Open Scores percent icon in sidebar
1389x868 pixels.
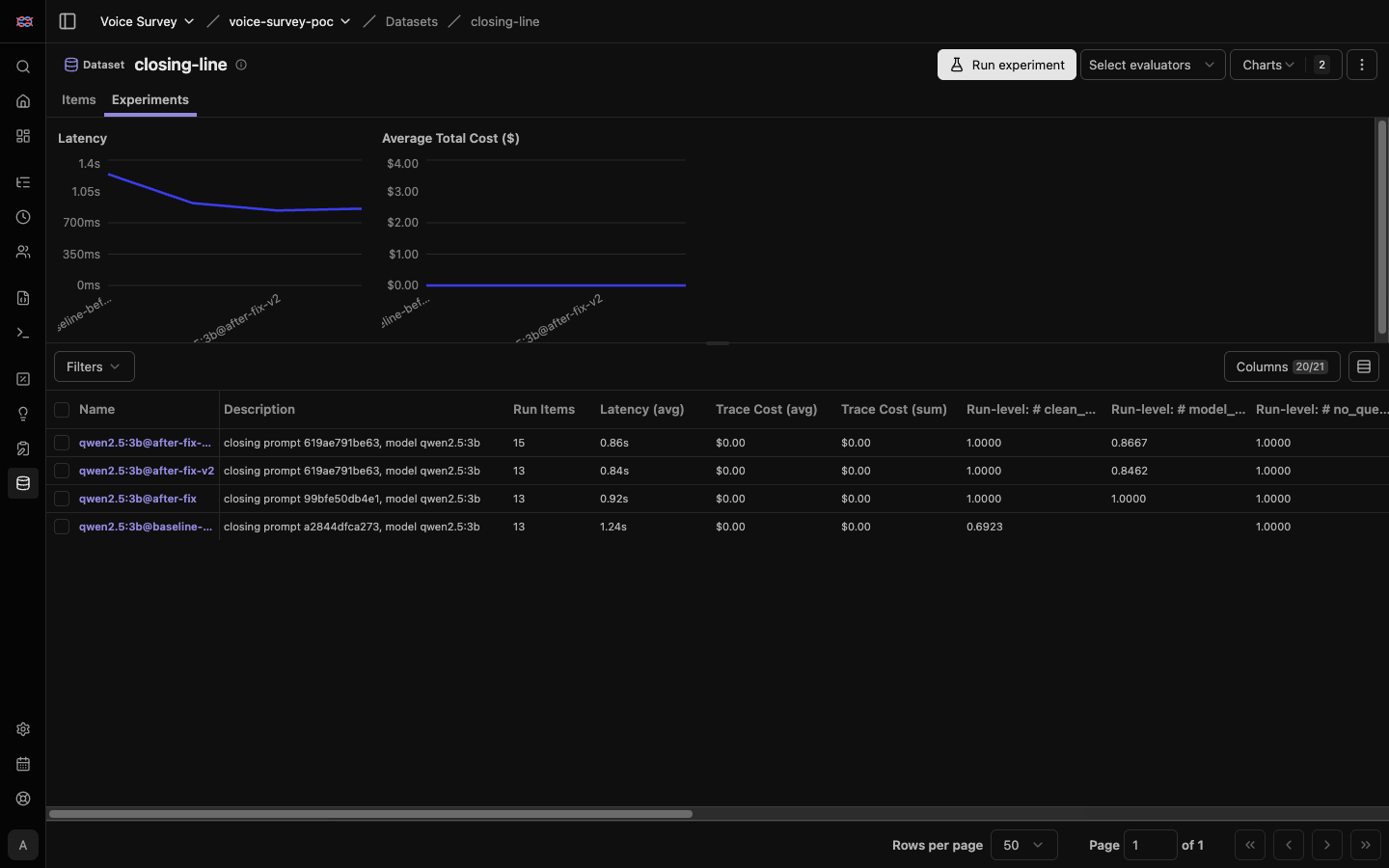23,379
